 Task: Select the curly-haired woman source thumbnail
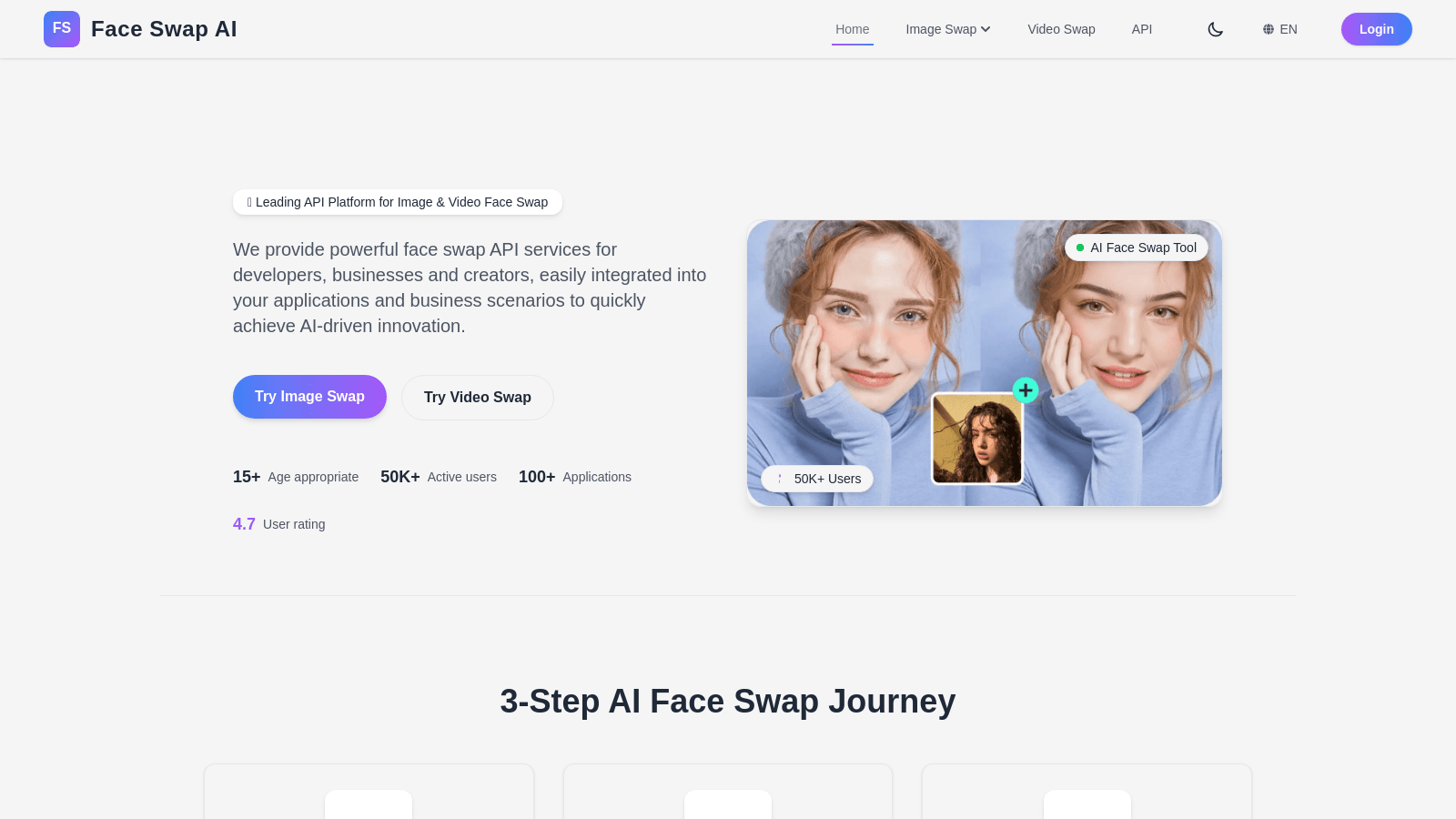pos(977,438)
